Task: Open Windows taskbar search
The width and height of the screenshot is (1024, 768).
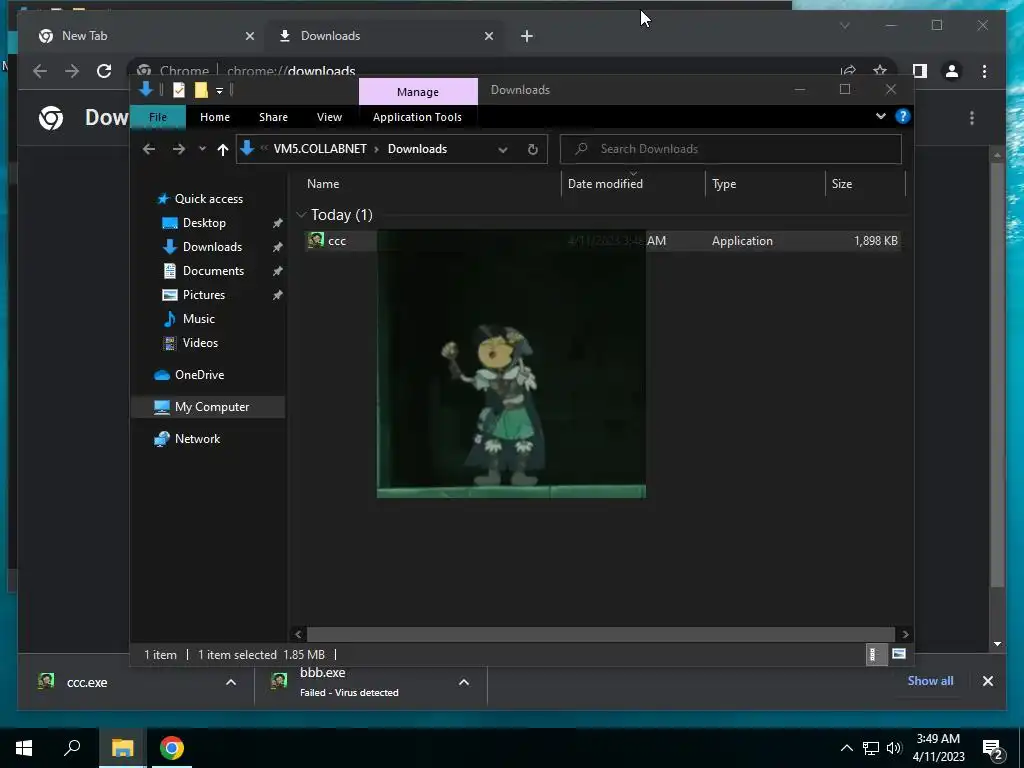Action: [x=72, y=748]
